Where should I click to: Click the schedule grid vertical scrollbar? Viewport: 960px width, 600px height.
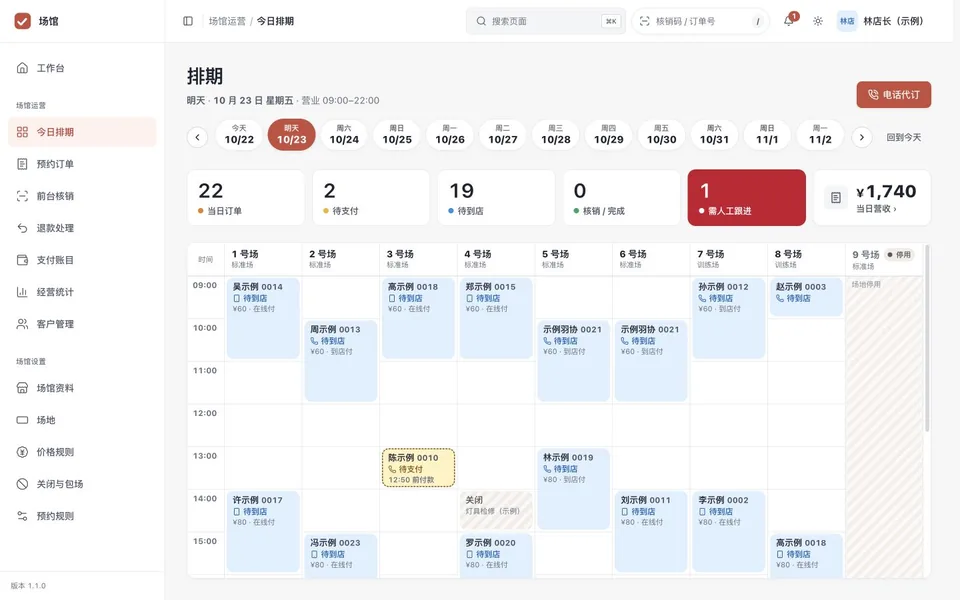pyautogui.click(x=927, y=338)
